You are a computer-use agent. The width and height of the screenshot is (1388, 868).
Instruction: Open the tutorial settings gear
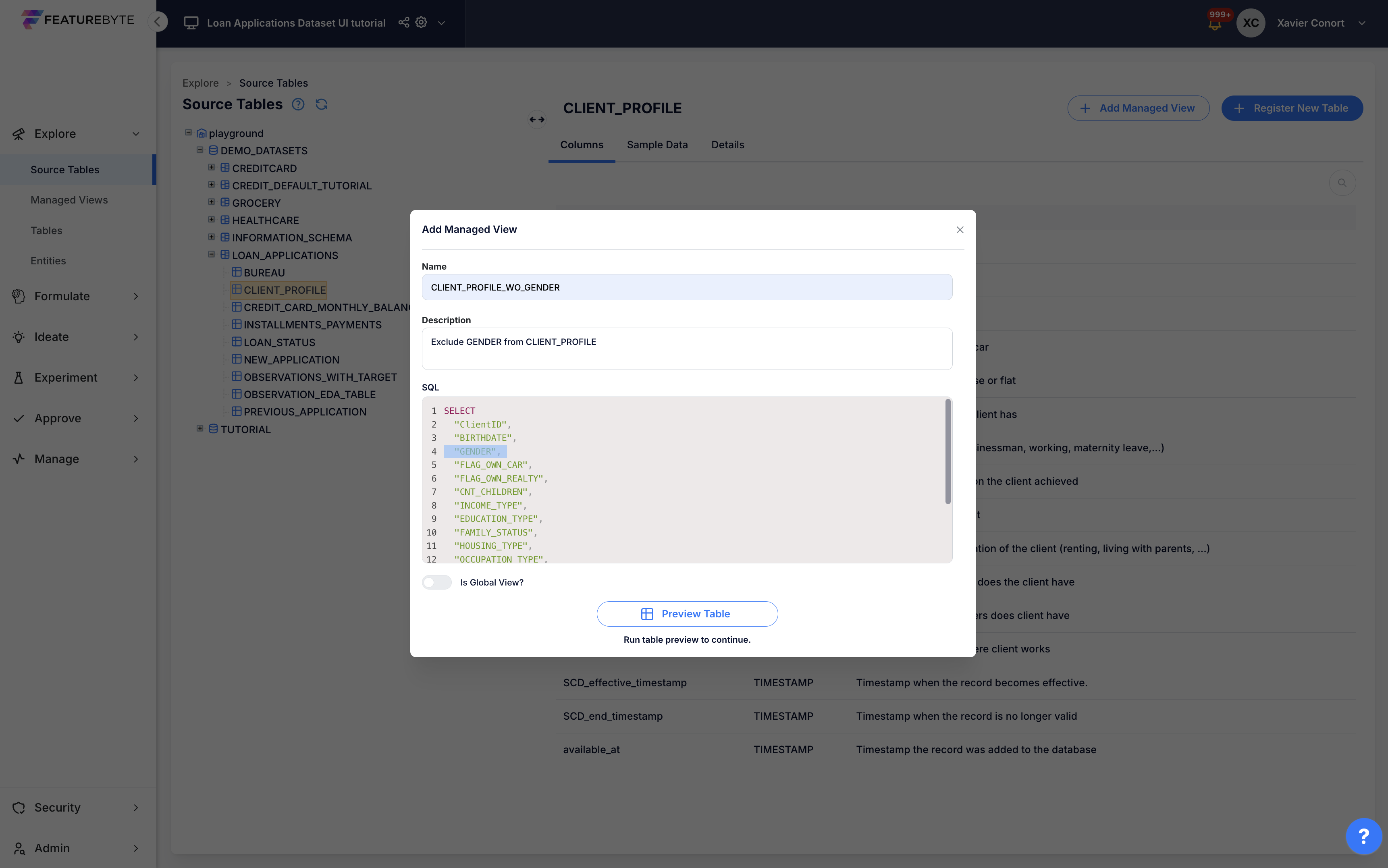point(421,23)
